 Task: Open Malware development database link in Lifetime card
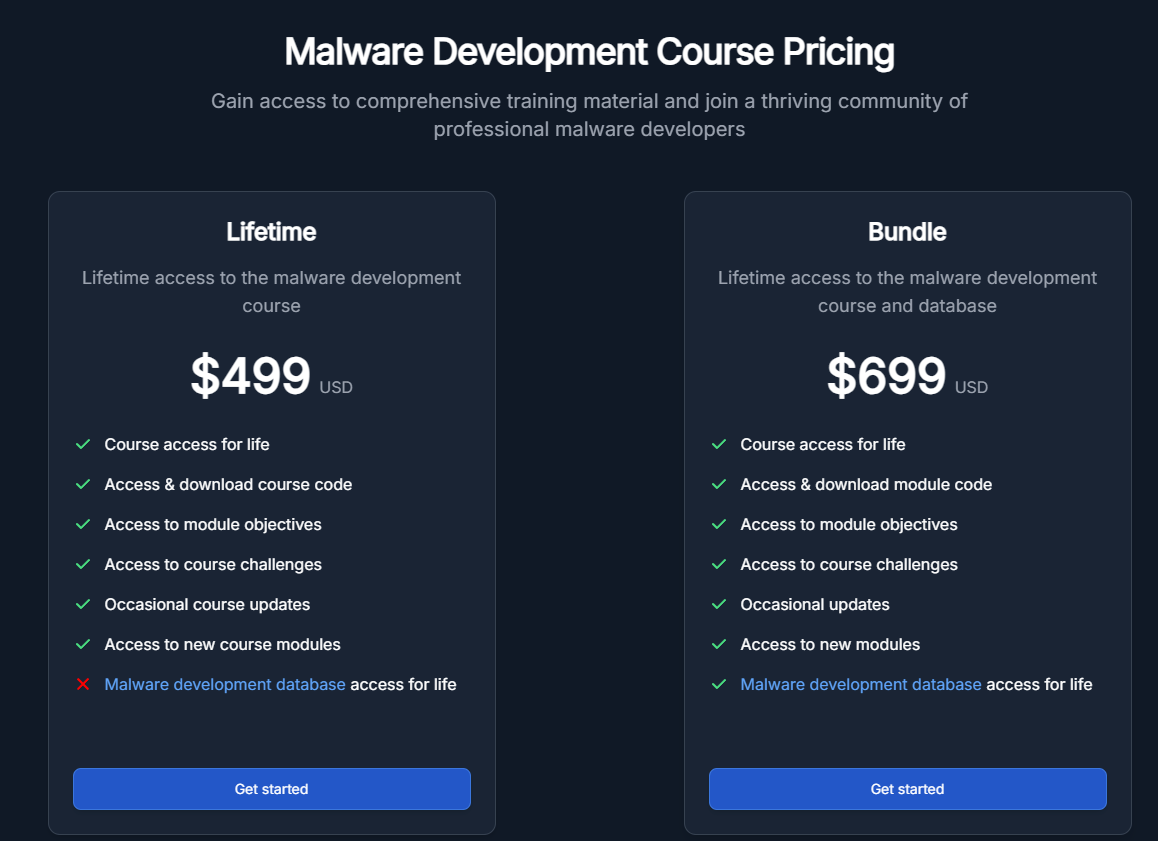click(x=225, y=685)
